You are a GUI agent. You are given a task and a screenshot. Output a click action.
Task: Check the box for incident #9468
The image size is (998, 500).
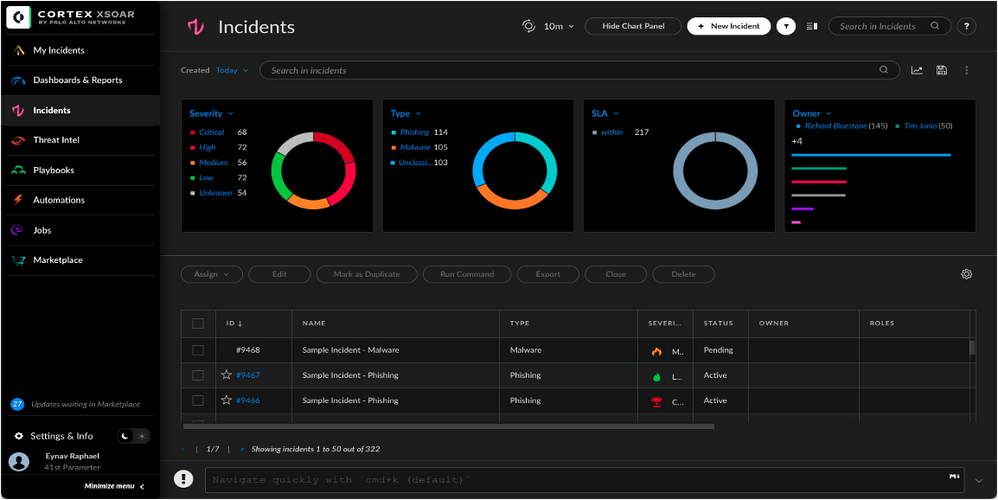[198, 350]
